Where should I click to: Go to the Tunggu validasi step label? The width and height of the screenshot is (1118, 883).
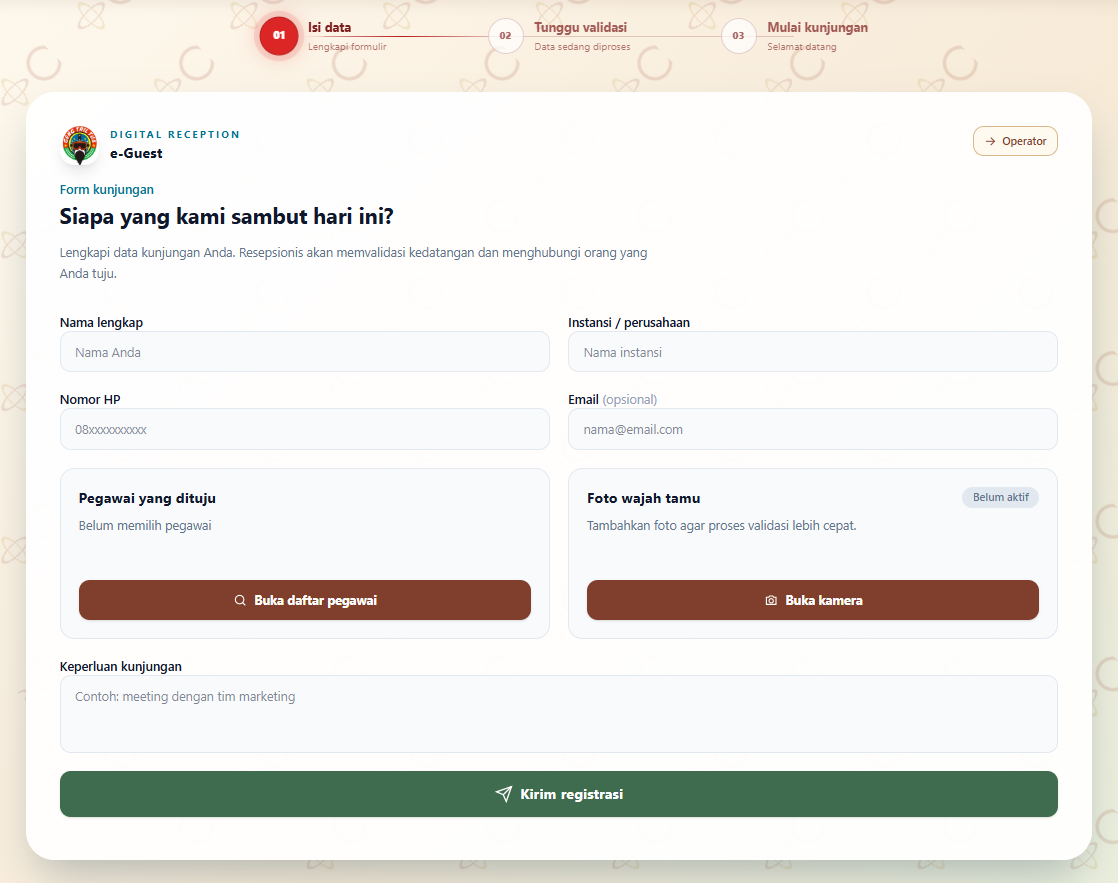pyautogui.click(x=580, y=27)
